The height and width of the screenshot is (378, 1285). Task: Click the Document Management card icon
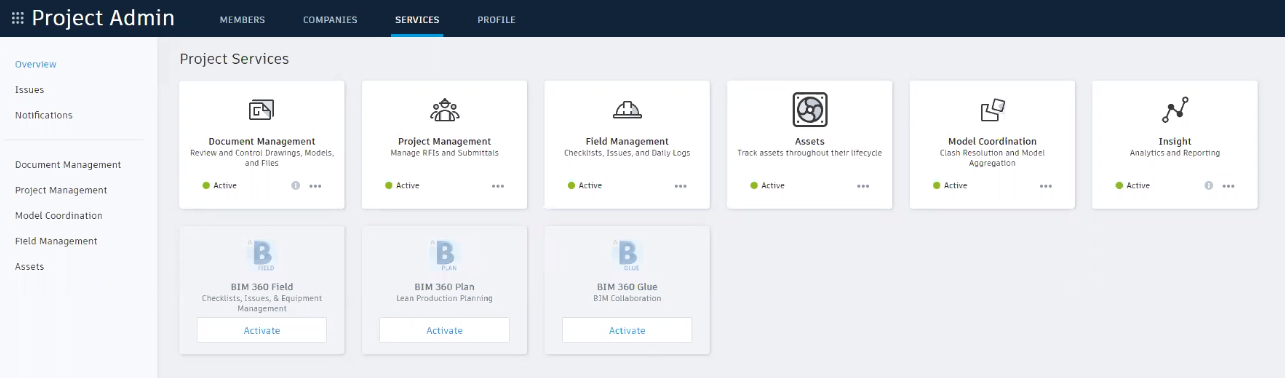pyautogui.click(x=262, y=110)
